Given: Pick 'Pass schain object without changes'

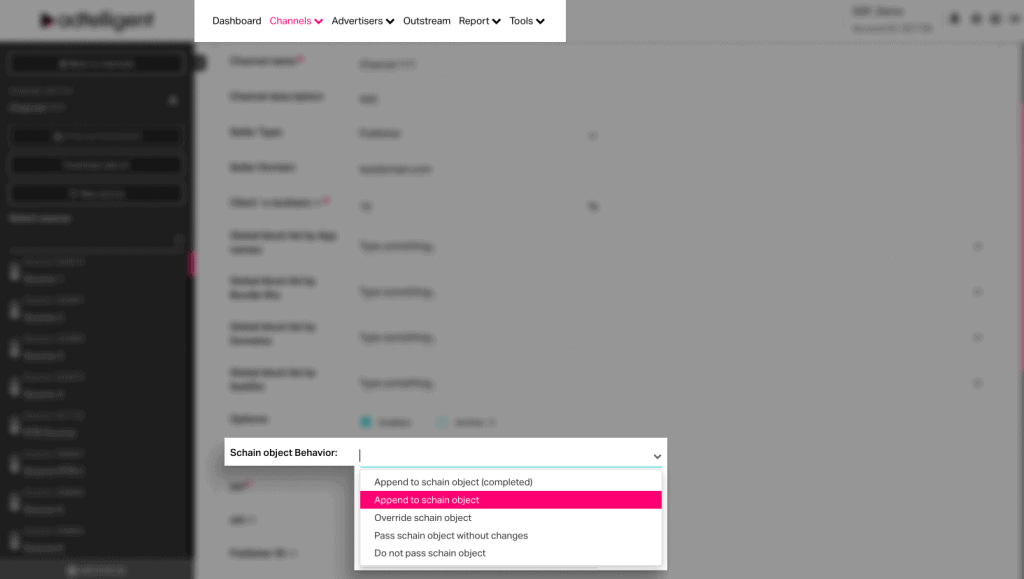Looking at the screenshot, I should (451, 536).
